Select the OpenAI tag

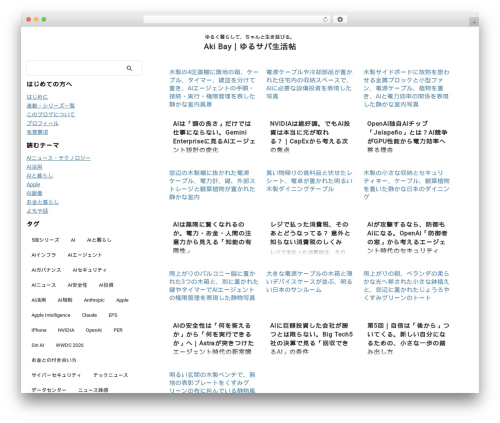pyautogui.click(x=94, y=330)
